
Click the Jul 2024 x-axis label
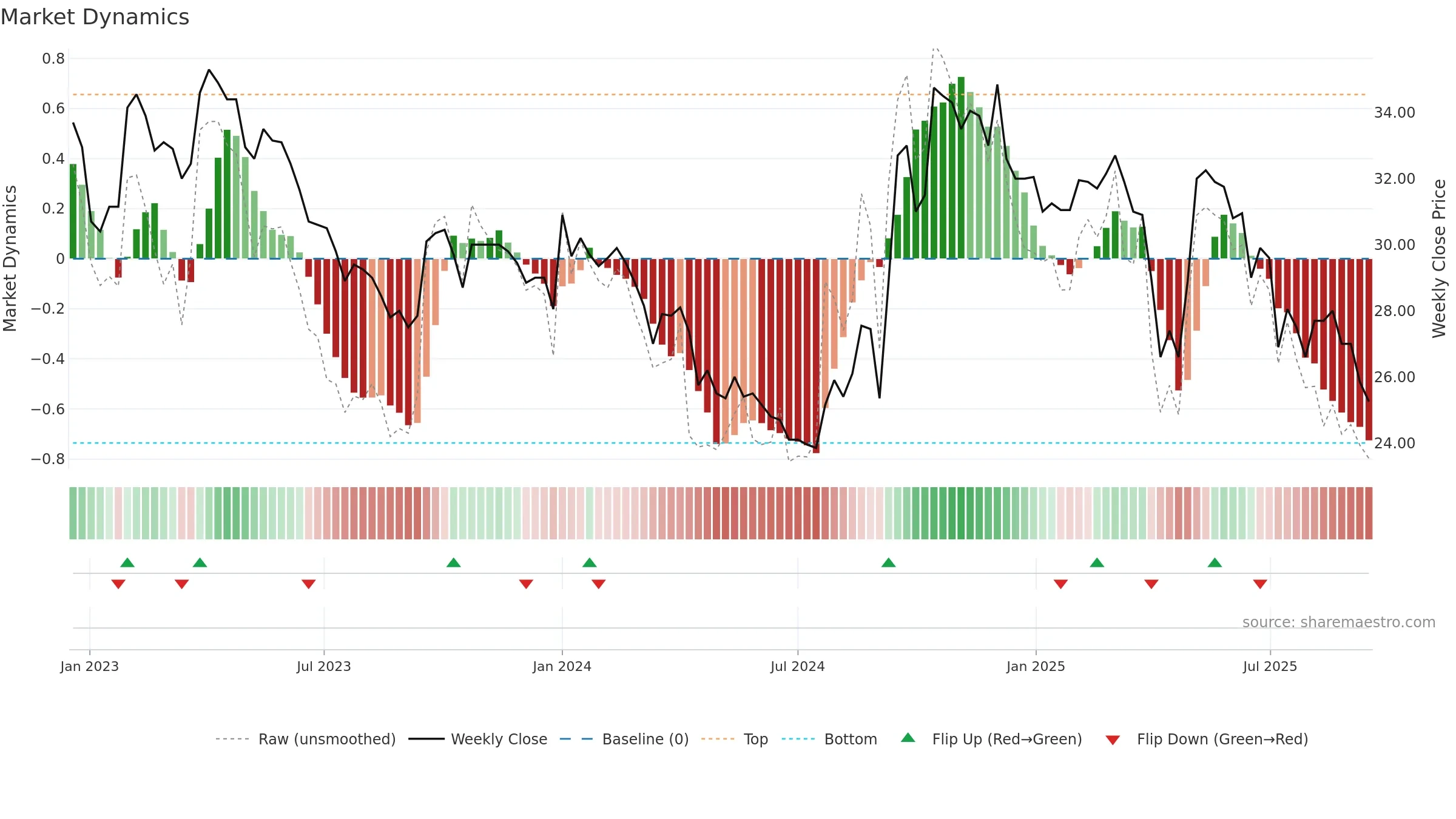point(798,666)
